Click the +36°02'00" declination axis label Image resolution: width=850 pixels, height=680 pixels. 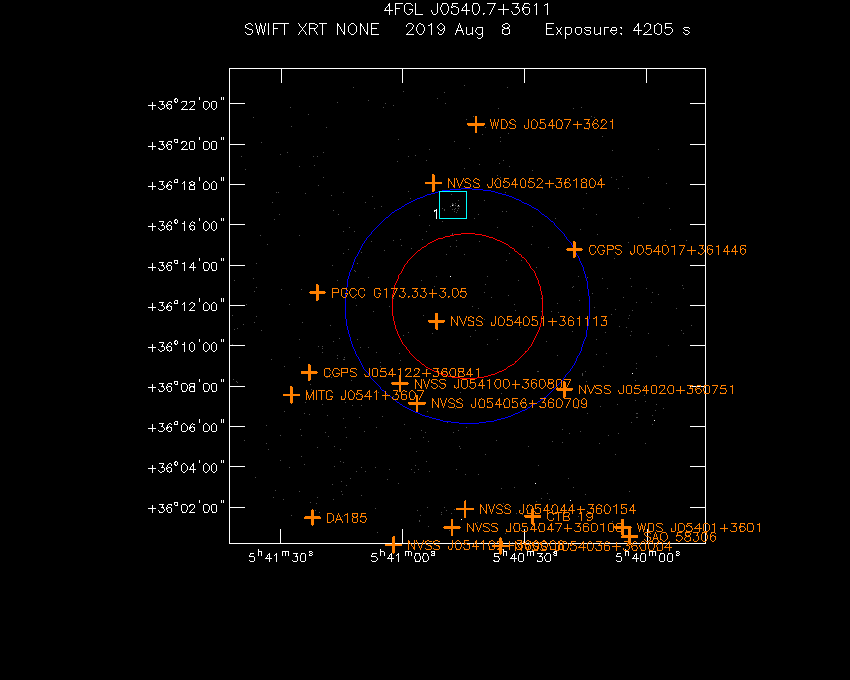[x=186, y=508]
